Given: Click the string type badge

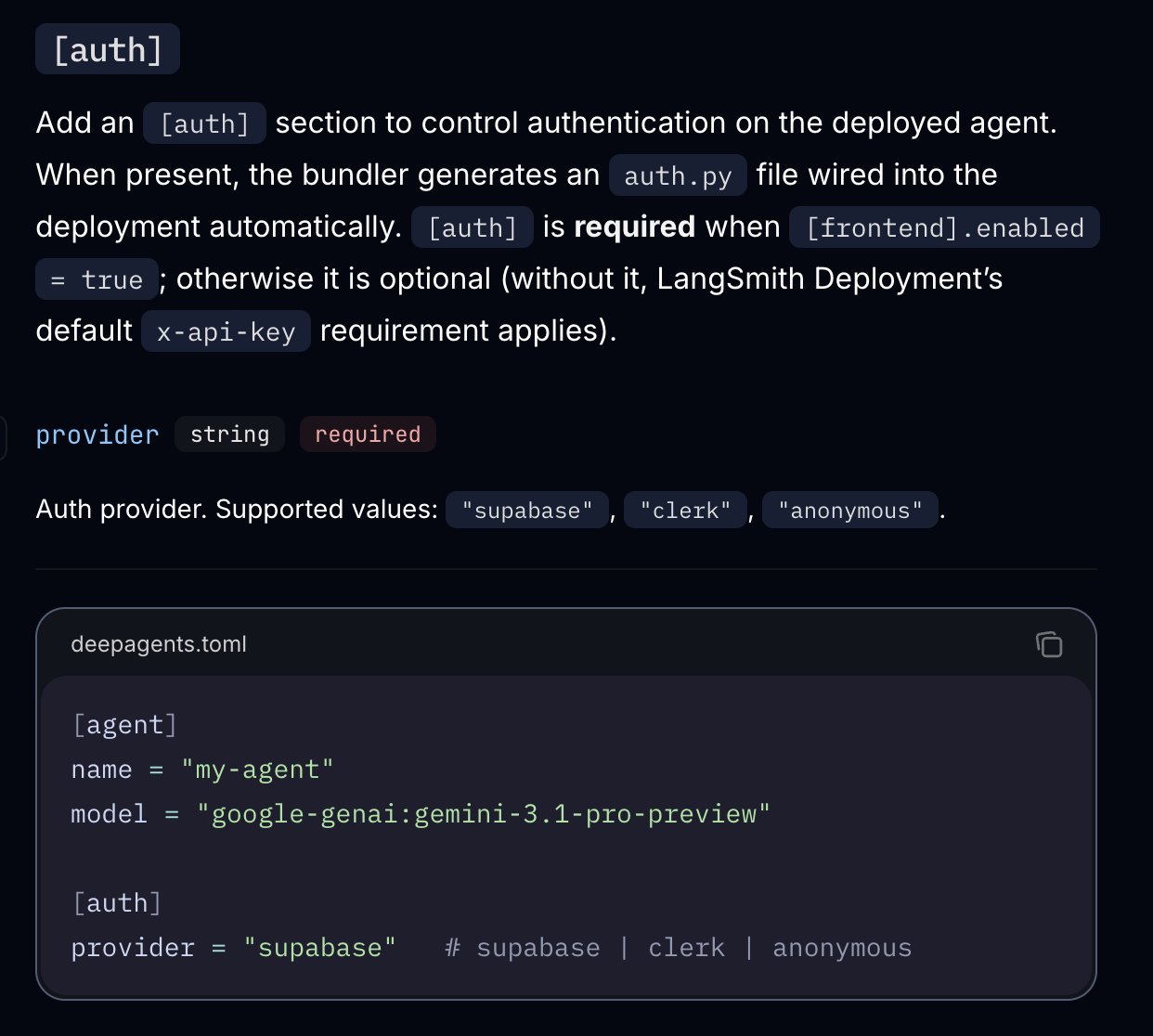Looking at the screenshot, I should click(x=229, y=434).
